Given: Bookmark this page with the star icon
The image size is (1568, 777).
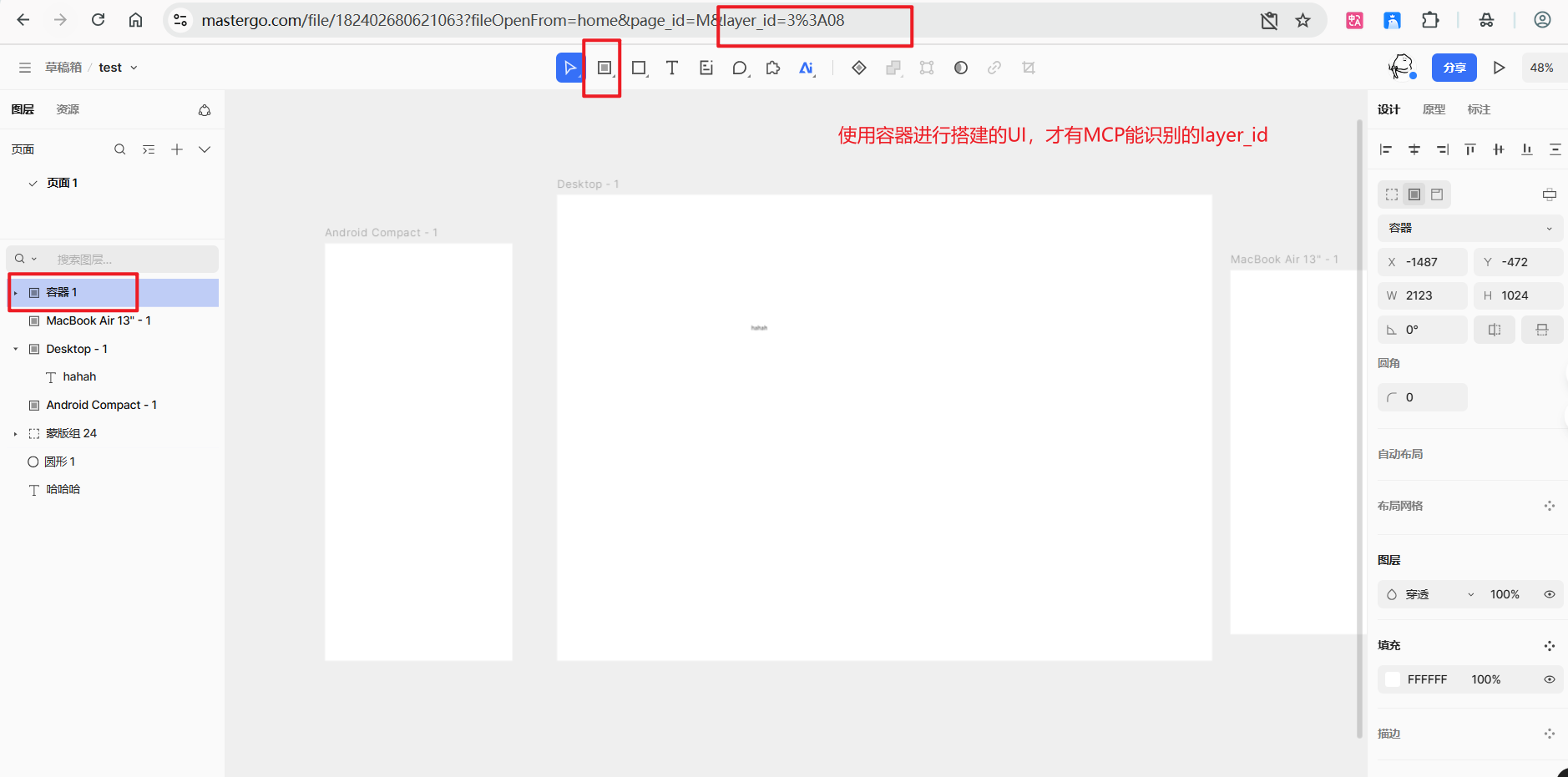Looking at the screenshot, I should (x=1303, y=20).
